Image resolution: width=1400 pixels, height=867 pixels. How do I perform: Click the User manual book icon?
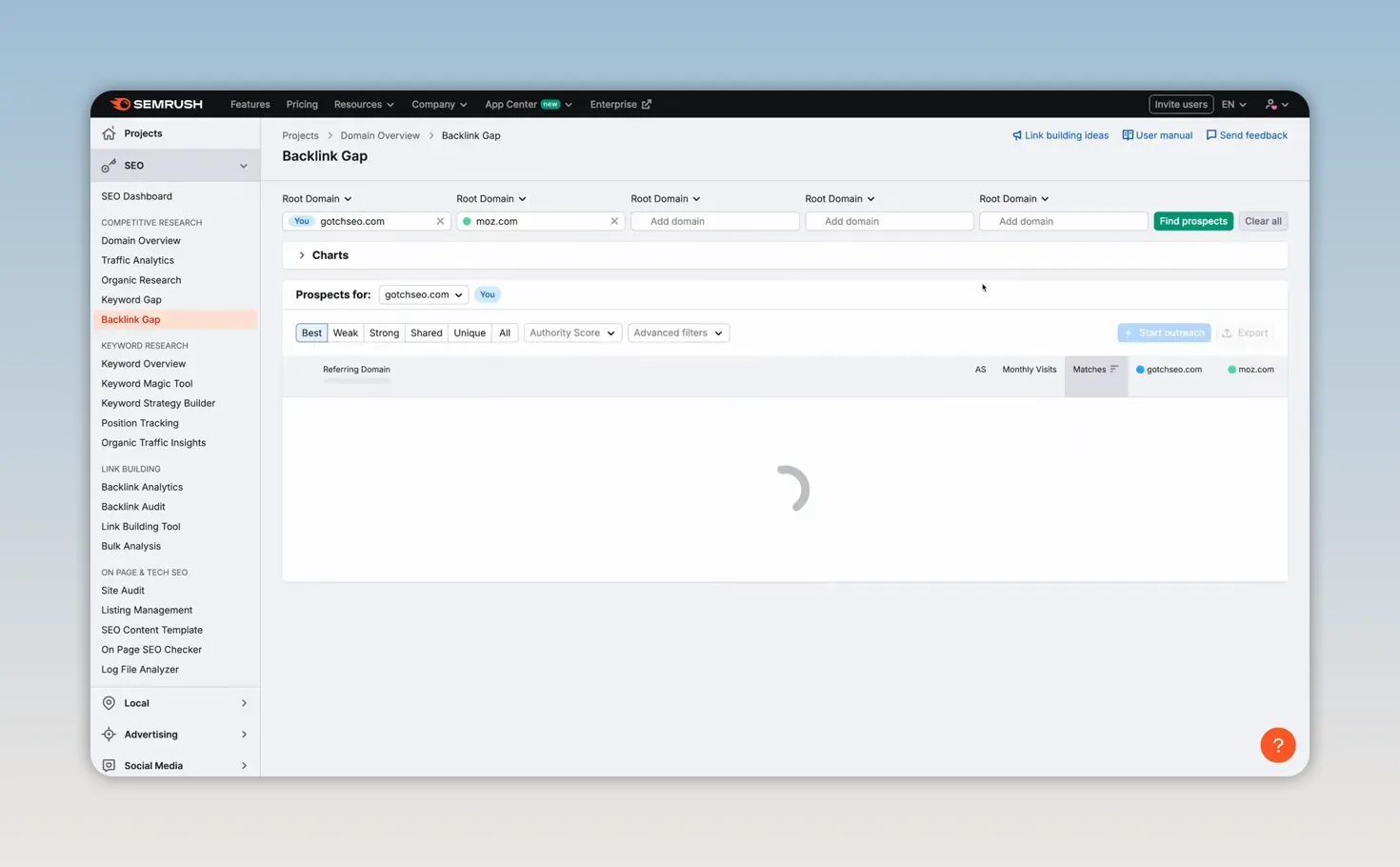(x=1128, y=135)
